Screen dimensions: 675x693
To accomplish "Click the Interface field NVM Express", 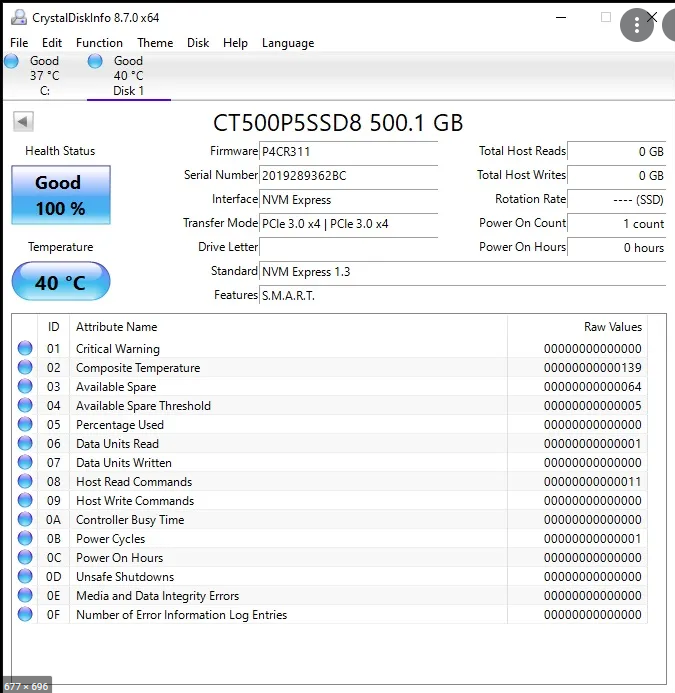I will 348,200.
